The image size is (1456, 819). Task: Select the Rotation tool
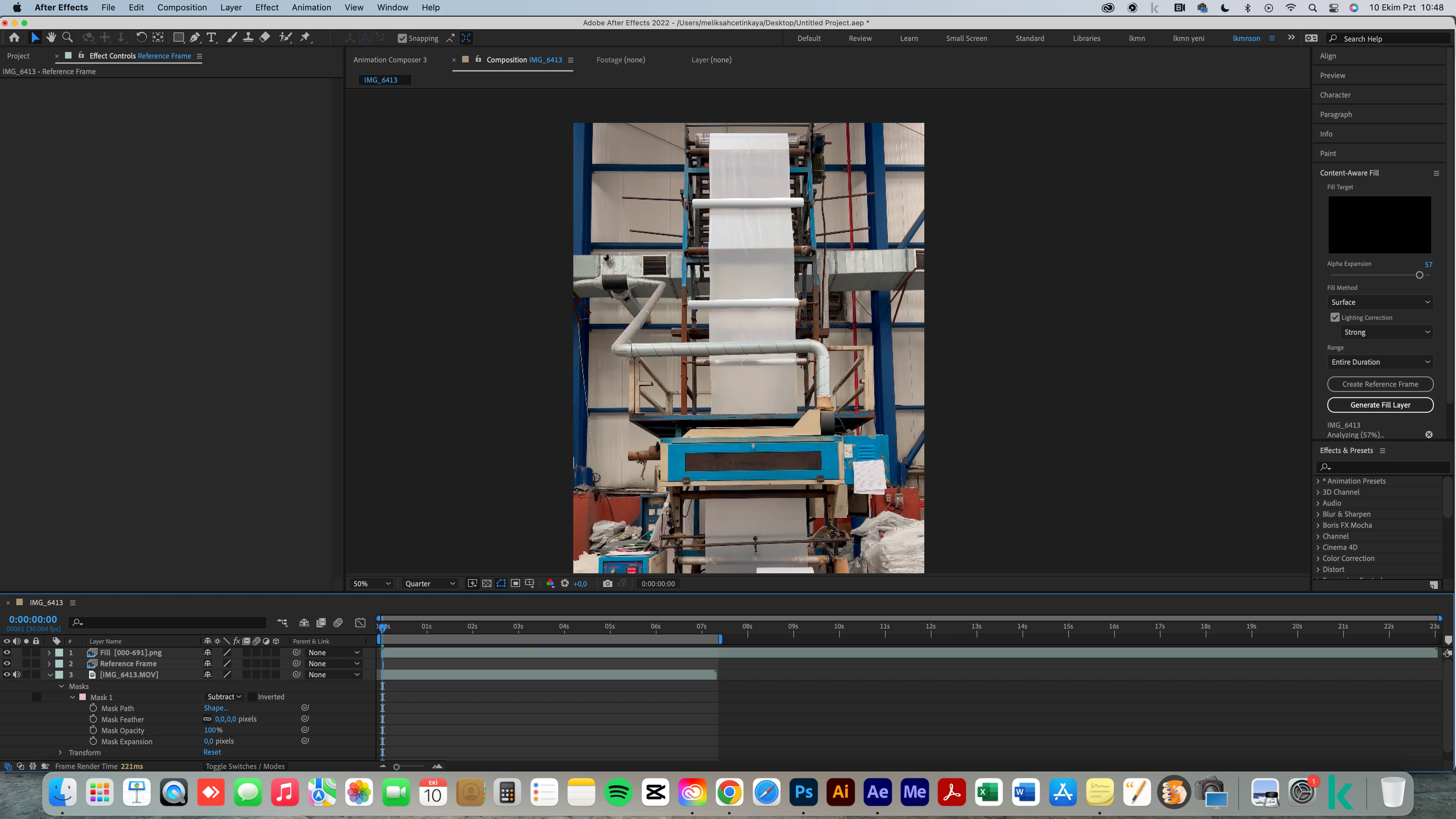[141, 38]
